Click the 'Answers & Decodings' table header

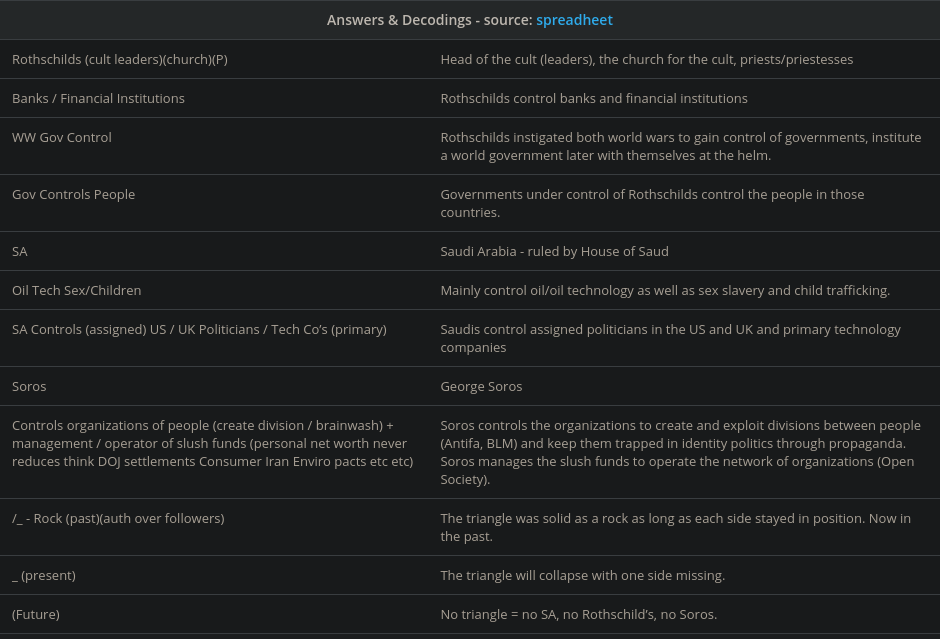430,20
